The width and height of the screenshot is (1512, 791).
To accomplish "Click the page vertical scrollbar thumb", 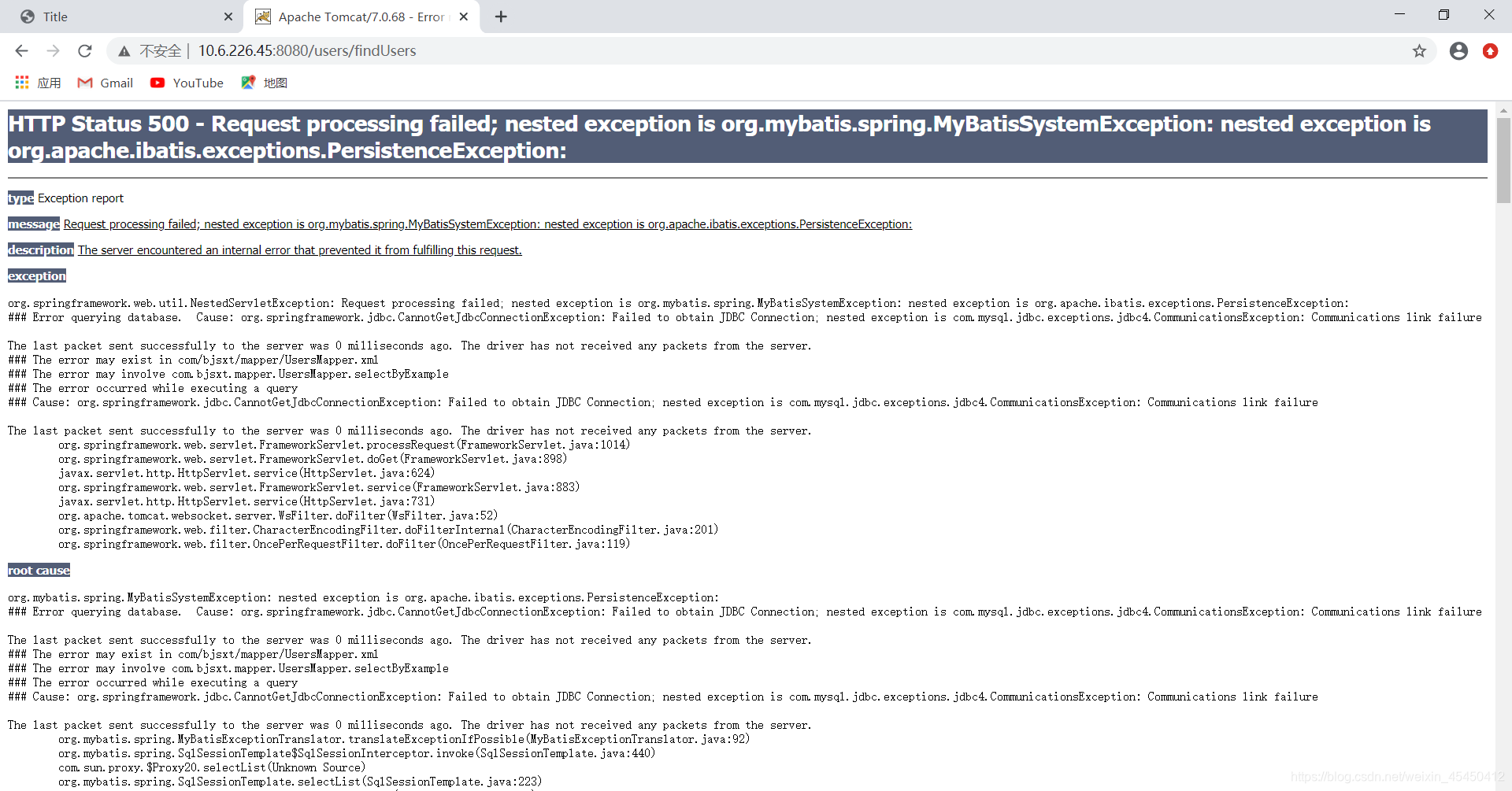I will (1503, 161).
